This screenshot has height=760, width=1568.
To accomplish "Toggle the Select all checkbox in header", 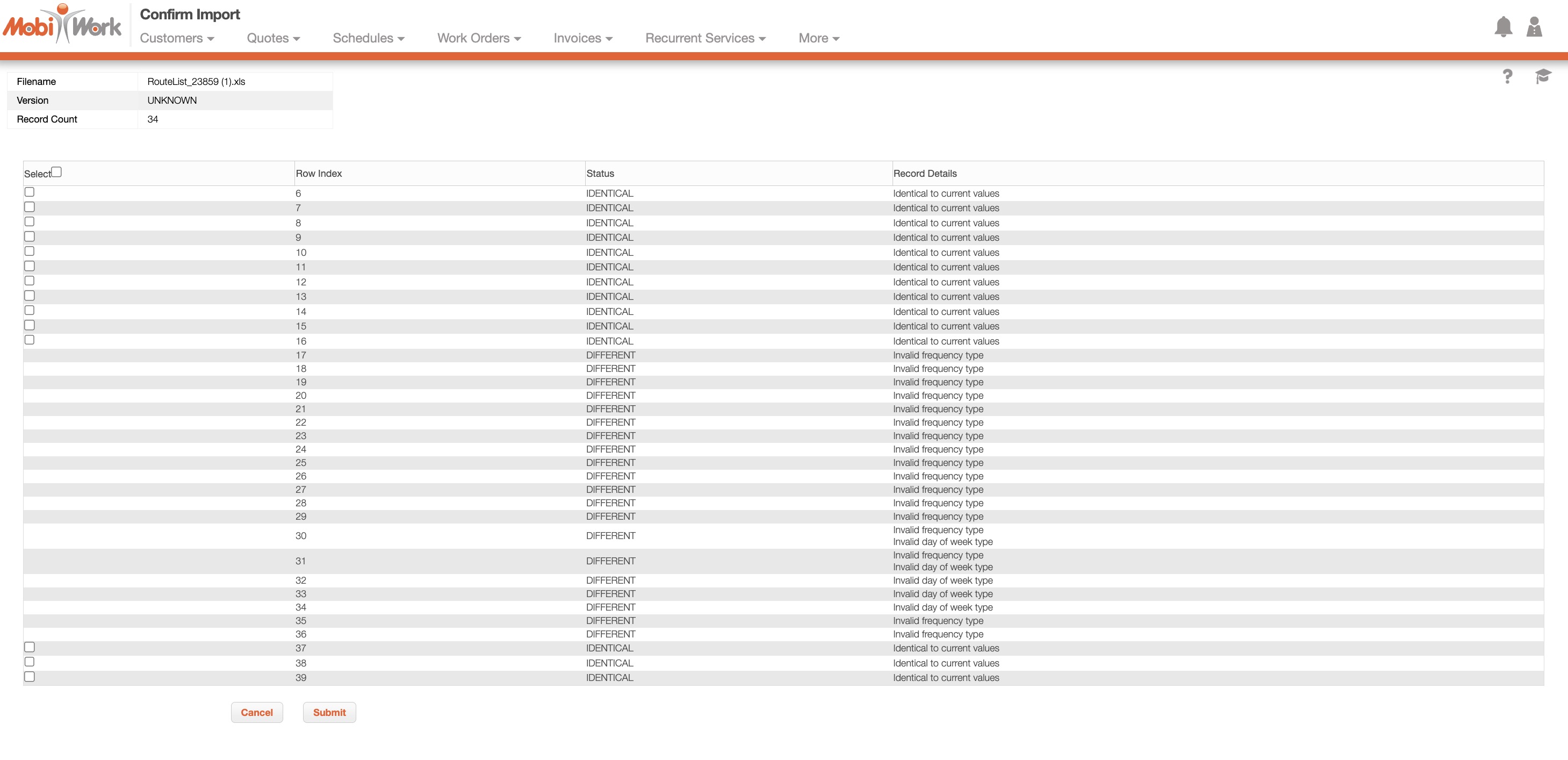I will pyautogui.click(x=56, y=172).
